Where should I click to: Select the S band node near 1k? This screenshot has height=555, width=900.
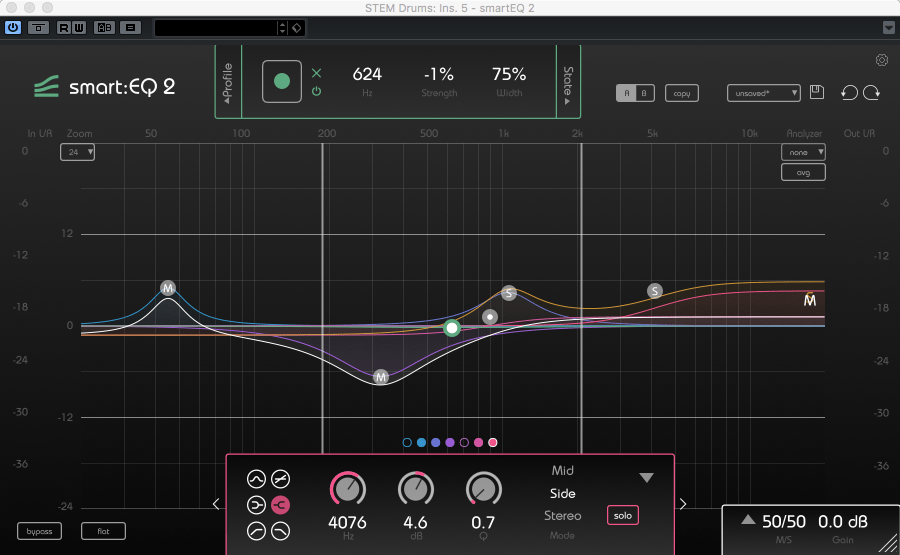509,293
